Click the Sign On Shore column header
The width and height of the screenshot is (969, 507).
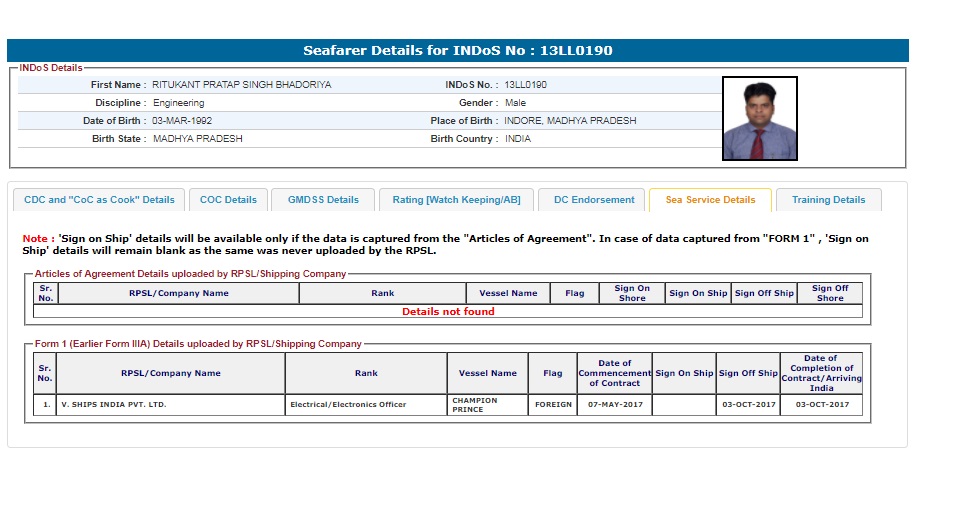(x=631, y=293)
